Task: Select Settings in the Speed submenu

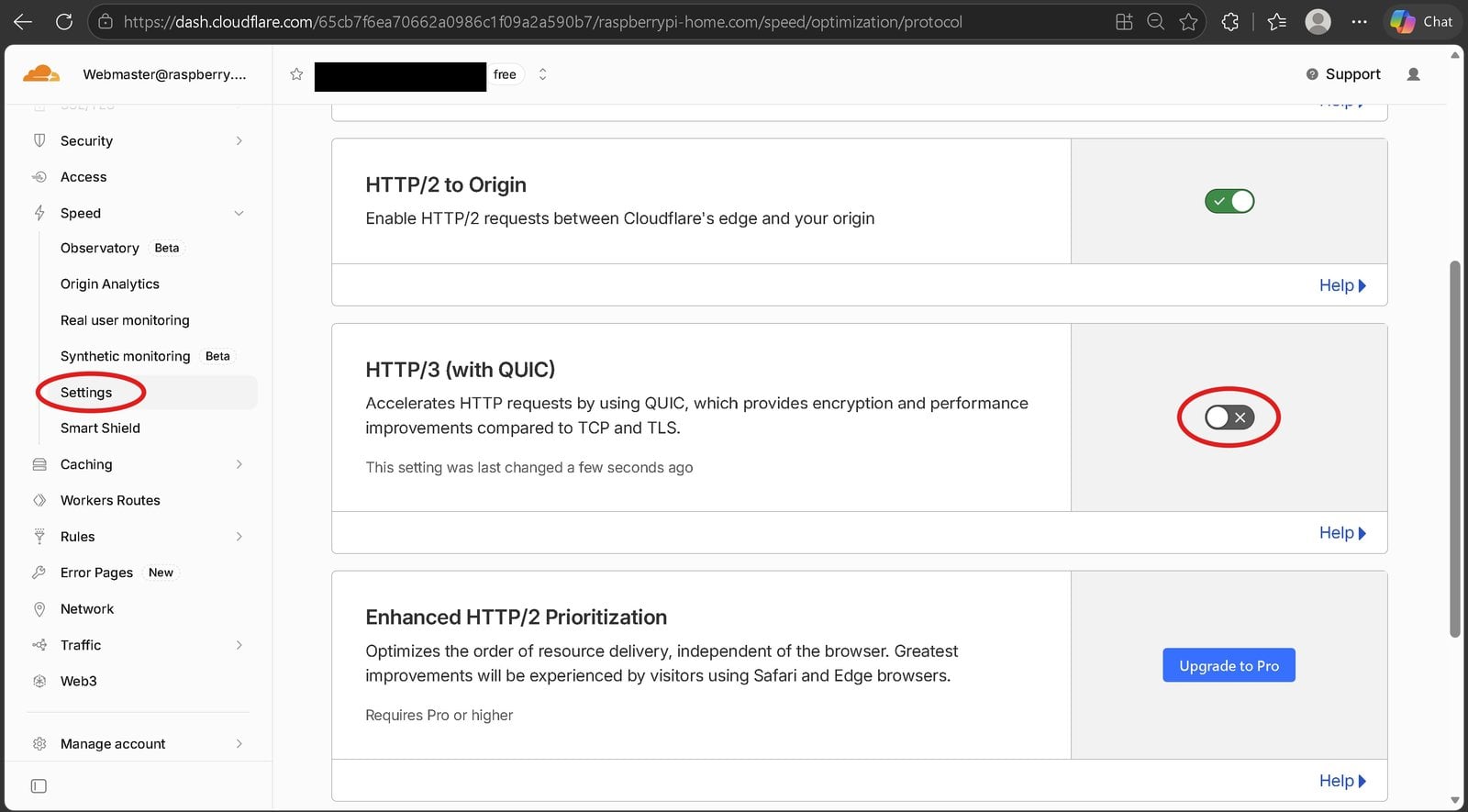Action: tap(86, 393)
